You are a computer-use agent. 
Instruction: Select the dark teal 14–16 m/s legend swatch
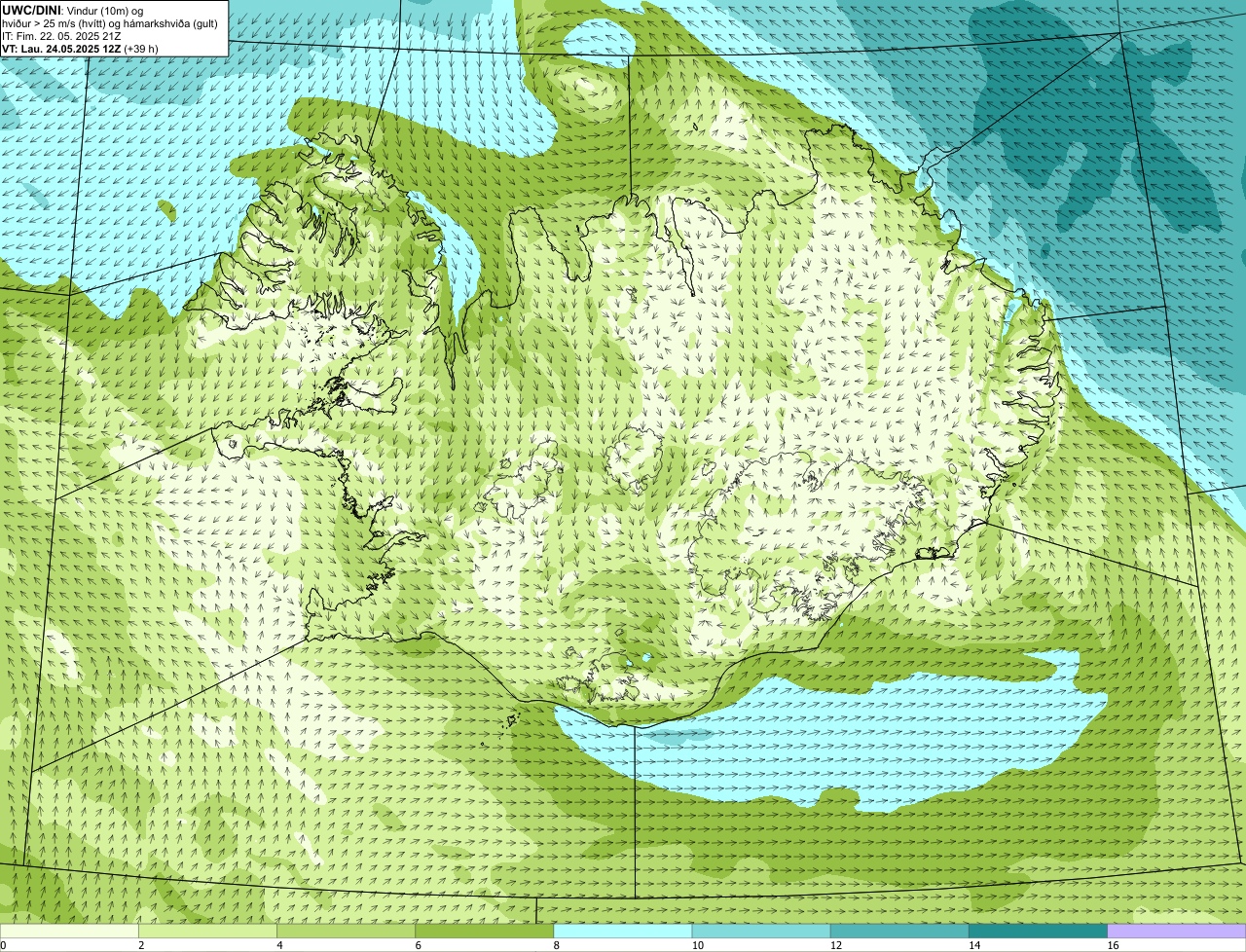(x=1039, y=931)
